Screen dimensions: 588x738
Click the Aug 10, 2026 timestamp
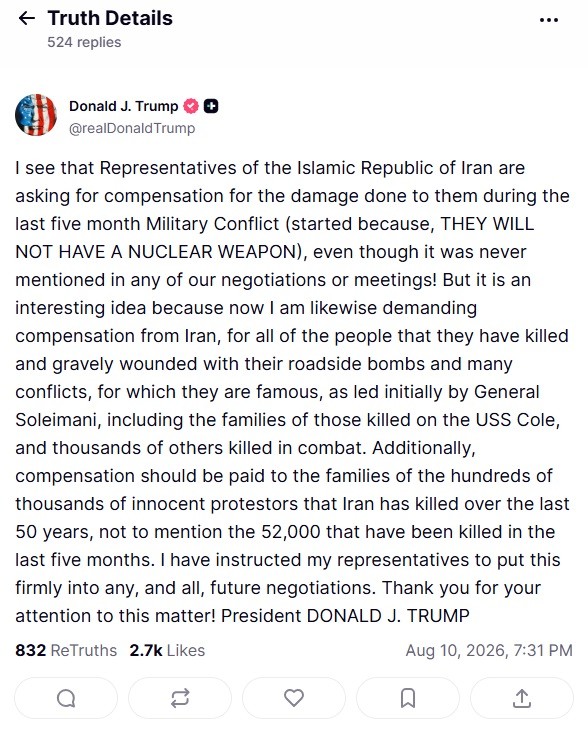click(489, 650)
